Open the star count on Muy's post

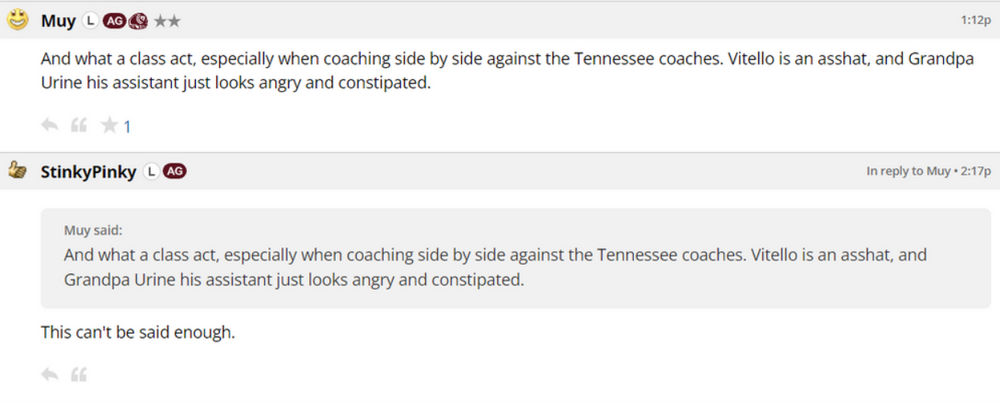click(x=127, y=126)
